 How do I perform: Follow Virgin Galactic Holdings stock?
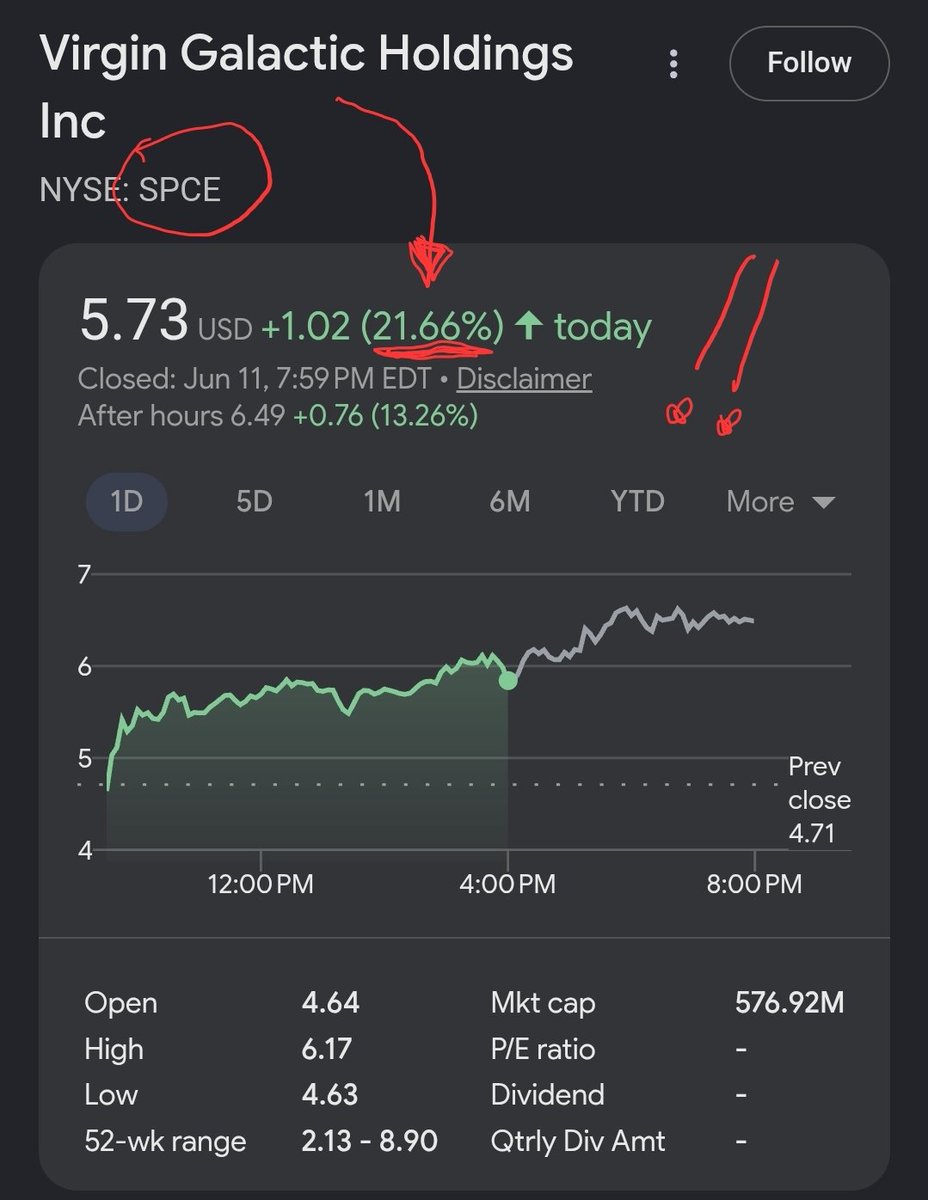click(809, 63)
